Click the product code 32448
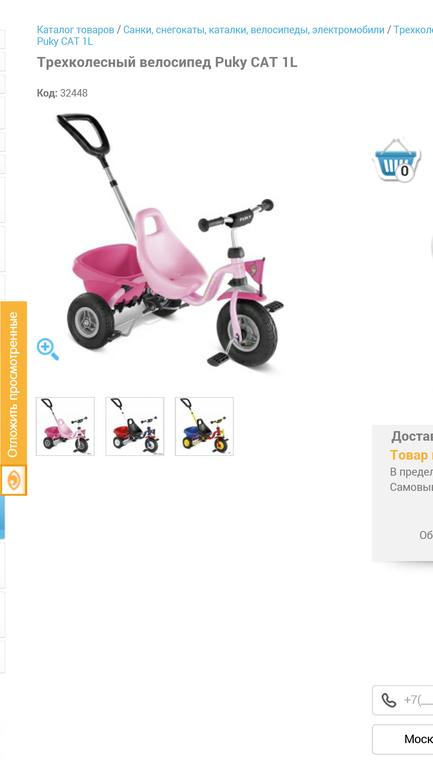This screenshot has width=433, height=770. (x=74, y=93)
